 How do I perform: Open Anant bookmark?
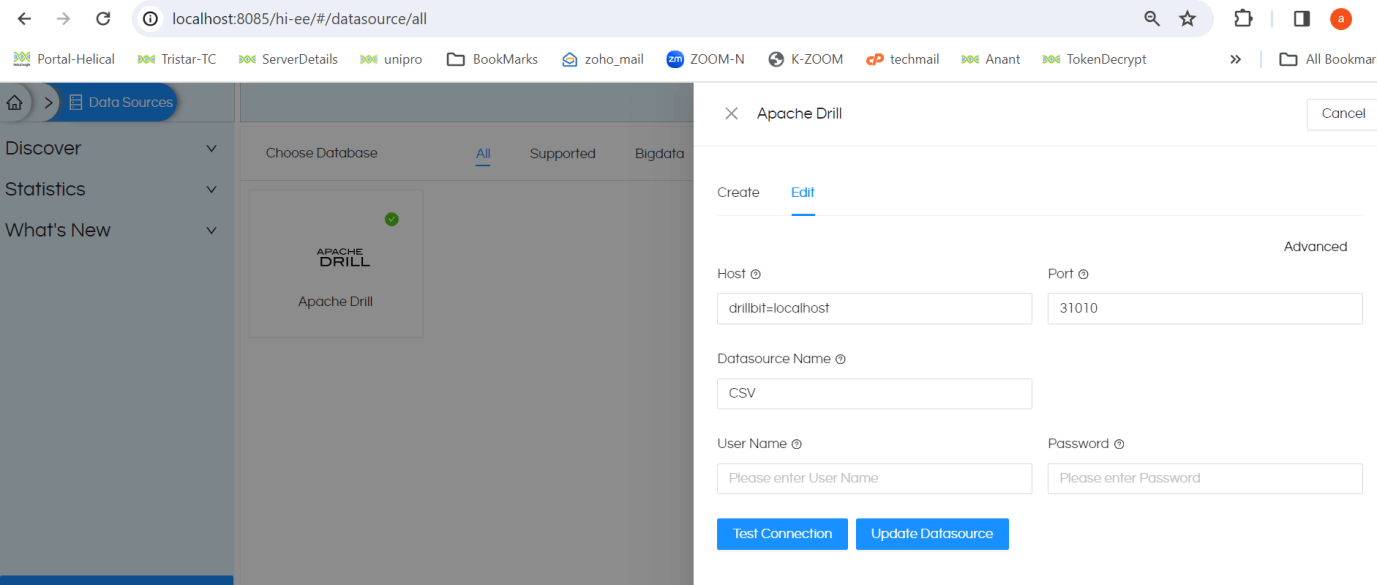tap(991, 59)
